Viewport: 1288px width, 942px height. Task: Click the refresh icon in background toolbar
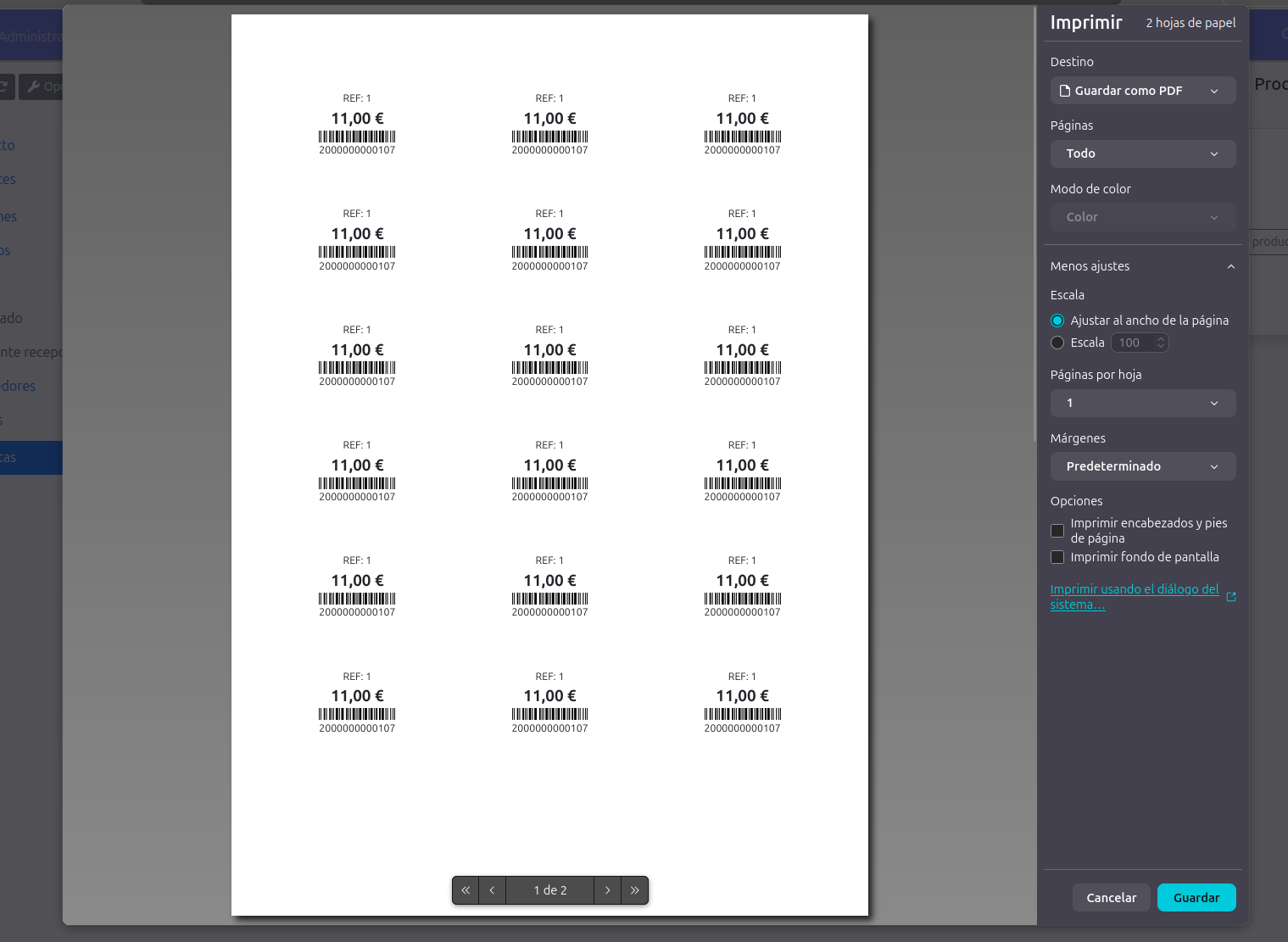[x=4, y=86]
